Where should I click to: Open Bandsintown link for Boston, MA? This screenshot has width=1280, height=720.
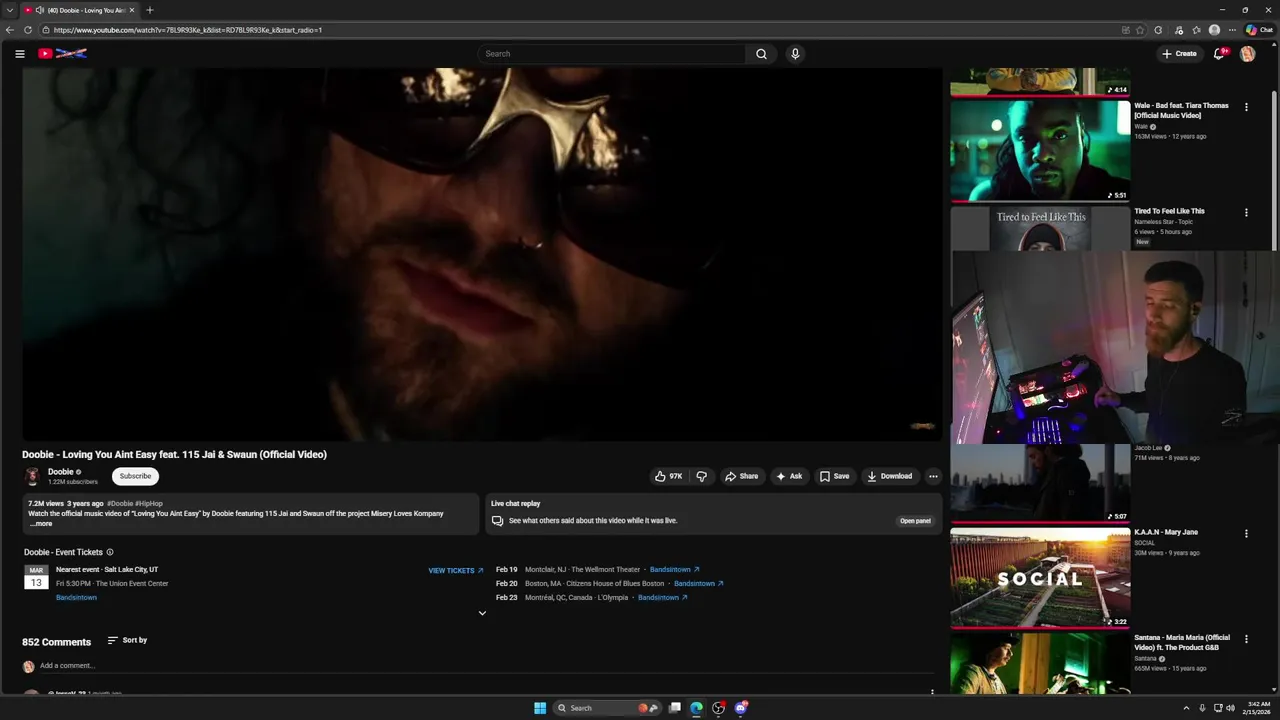699,584
